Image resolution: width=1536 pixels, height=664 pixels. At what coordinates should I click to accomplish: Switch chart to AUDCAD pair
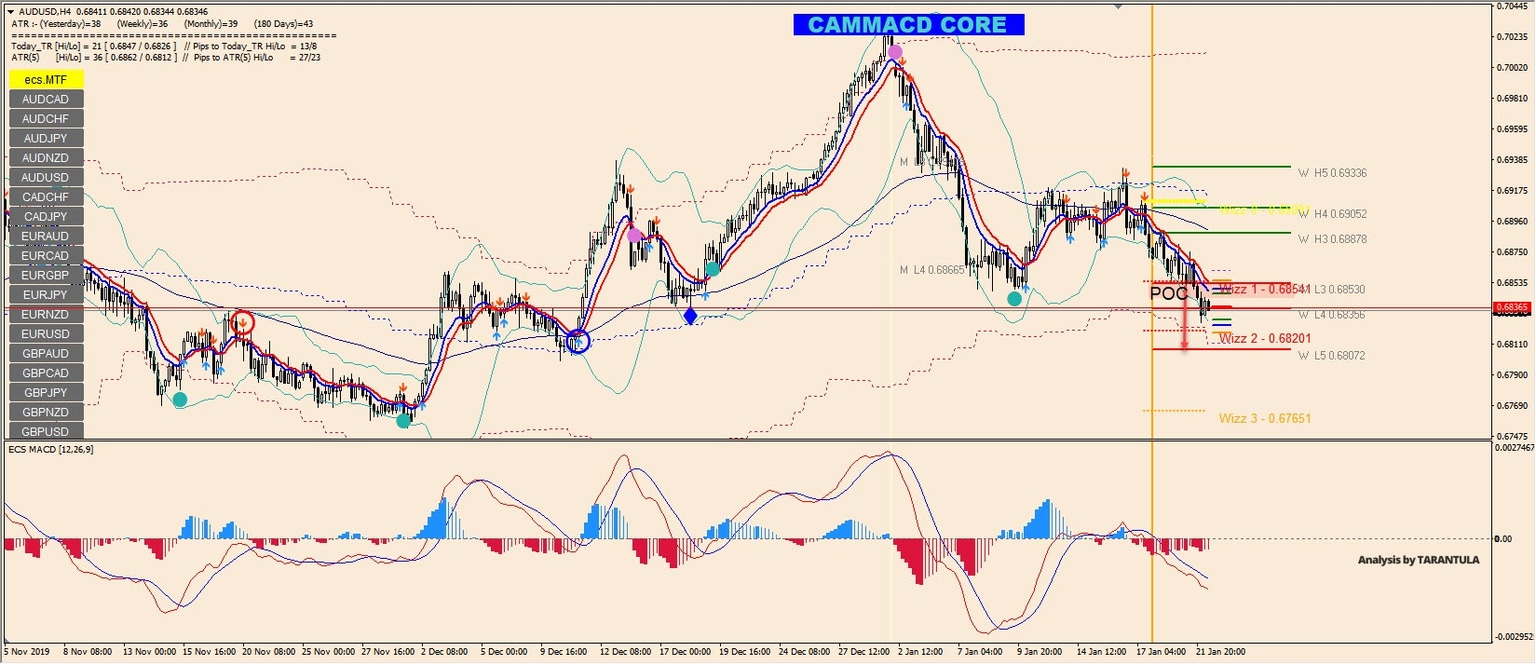point(44,99)
